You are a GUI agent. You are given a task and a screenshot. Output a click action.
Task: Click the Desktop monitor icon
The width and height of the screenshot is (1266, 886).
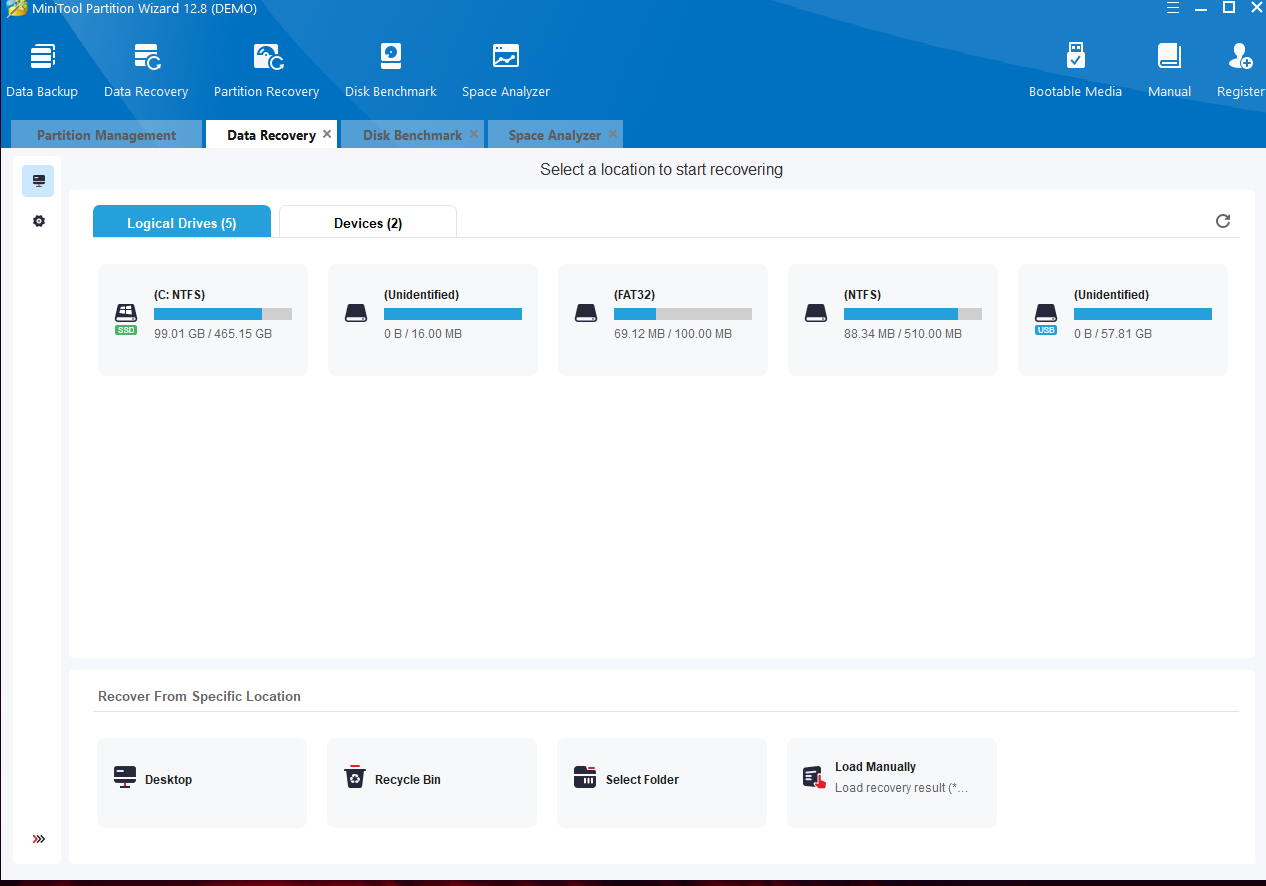point(125,777)
